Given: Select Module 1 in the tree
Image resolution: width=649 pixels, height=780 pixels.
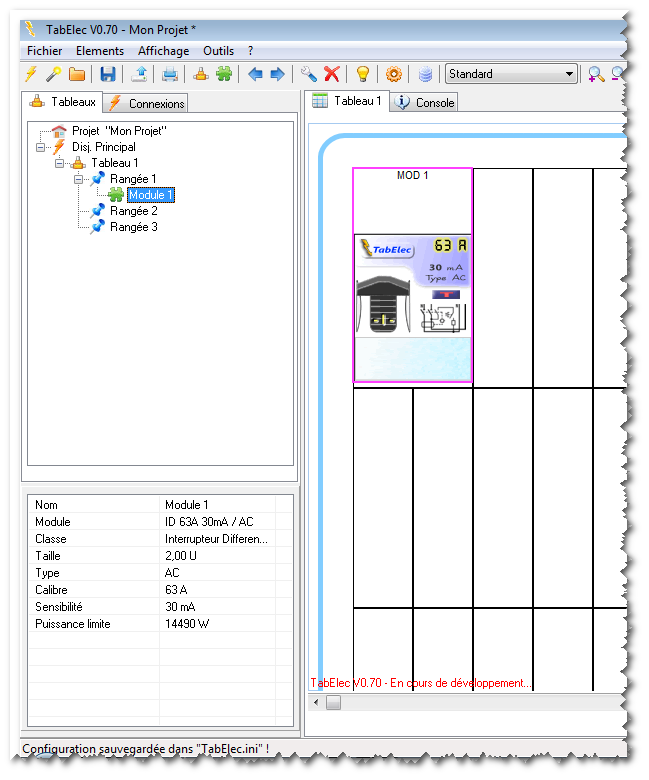Looking at the screenshot, I should (x=151, y=195).
